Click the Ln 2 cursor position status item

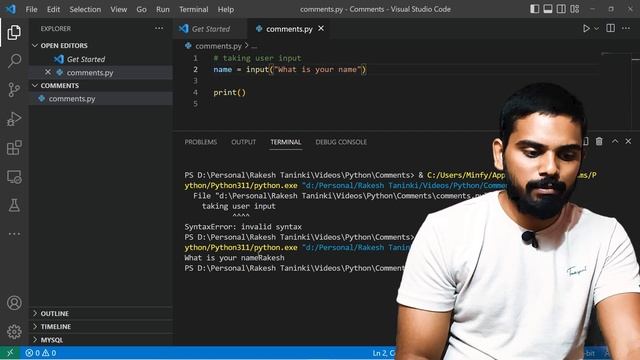(384, 353)
